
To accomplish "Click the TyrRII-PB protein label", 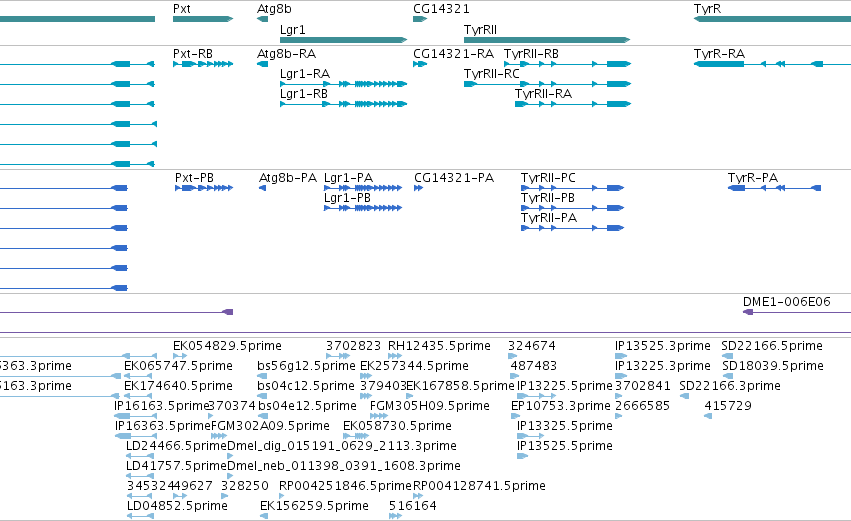I will 548,198.
